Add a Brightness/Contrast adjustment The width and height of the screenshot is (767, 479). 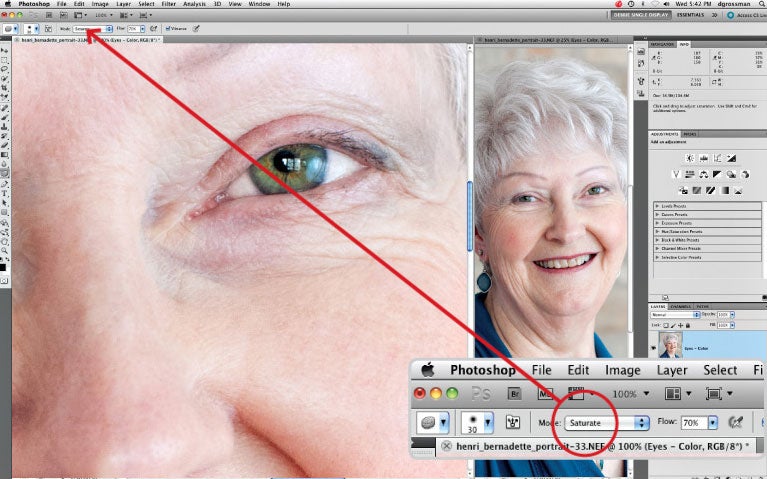coord(690,158)
